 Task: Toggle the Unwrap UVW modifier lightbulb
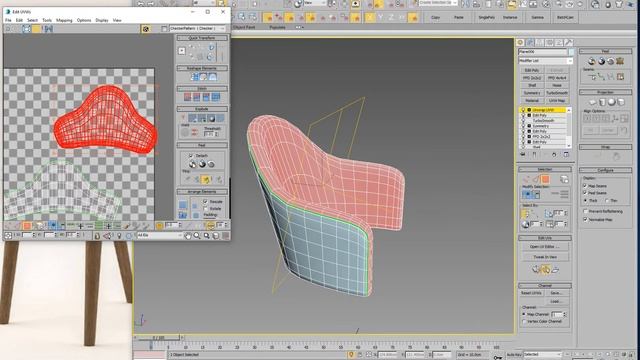(x=523, y=110)
